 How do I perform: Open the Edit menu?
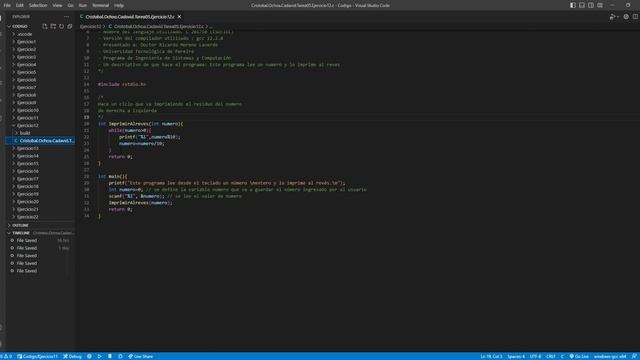click(20, 5)
